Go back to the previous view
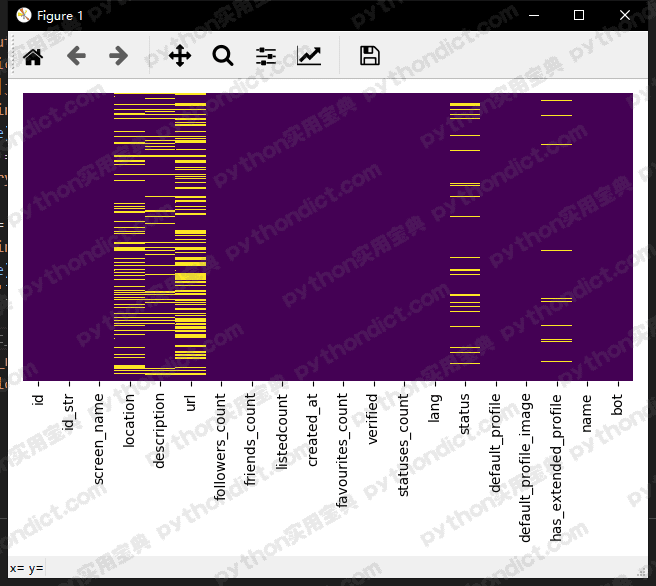Screen dimensions: 656x586 coord(76,56)
